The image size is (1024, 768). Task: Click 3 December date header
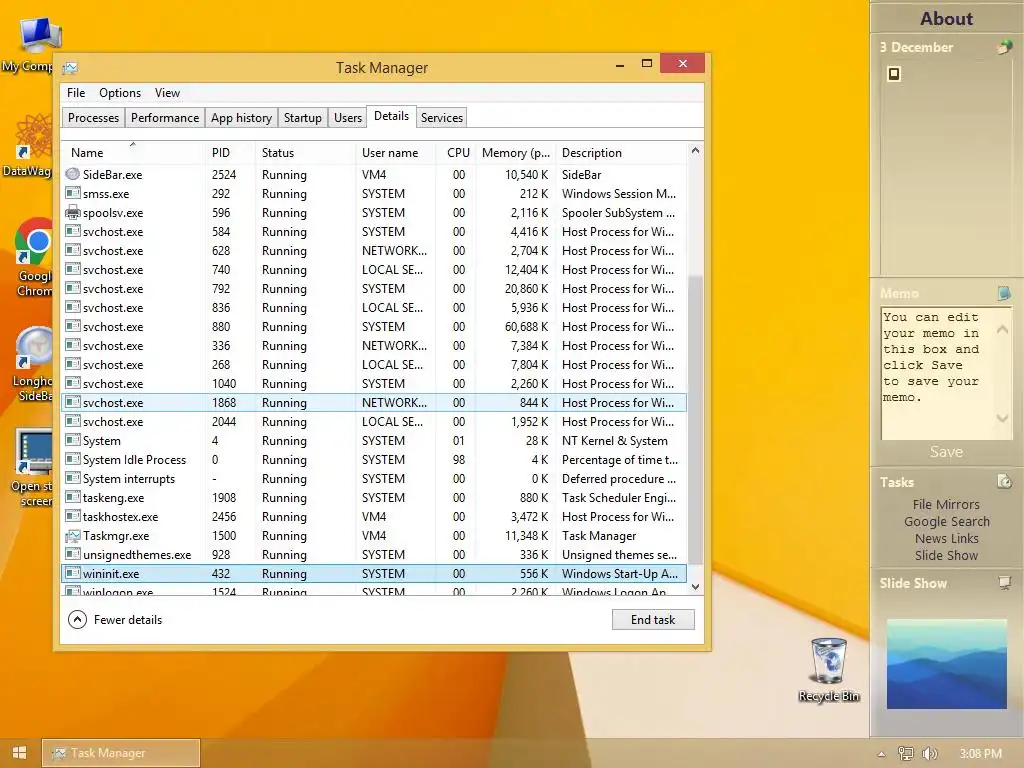pos(916,47)
